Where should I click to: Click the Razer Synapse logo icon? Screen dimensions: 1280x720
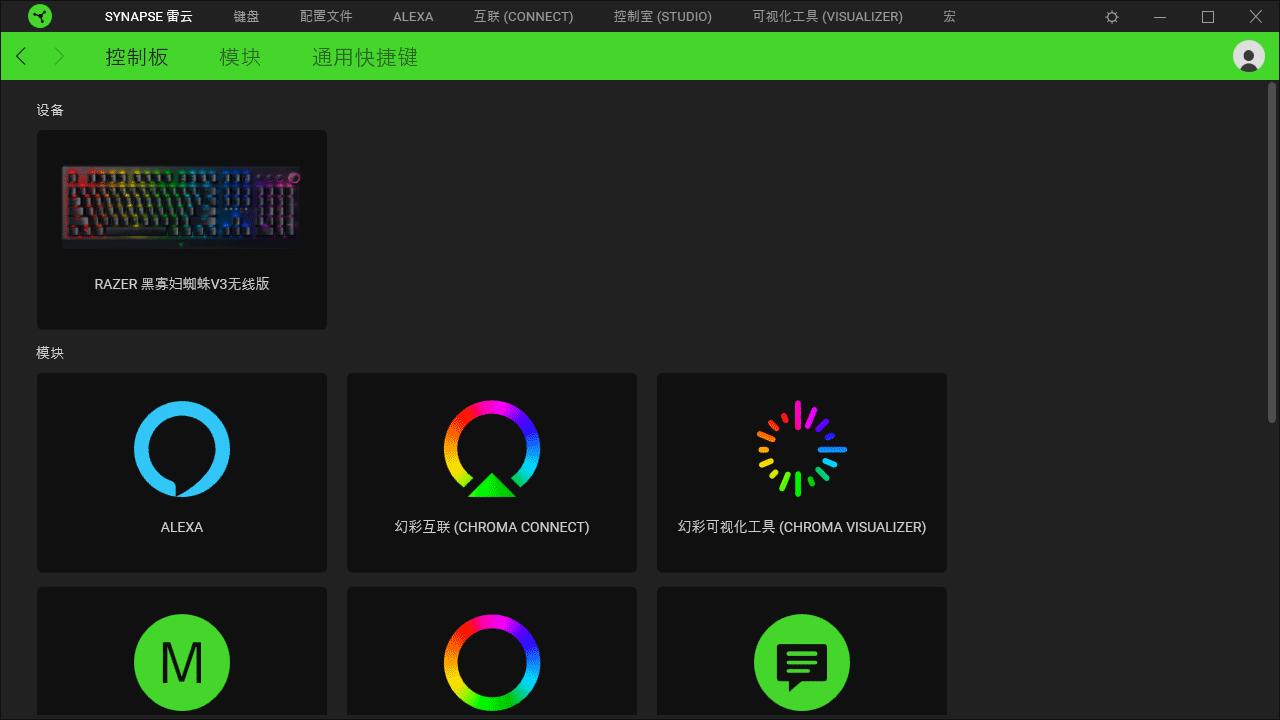(40, 16)
